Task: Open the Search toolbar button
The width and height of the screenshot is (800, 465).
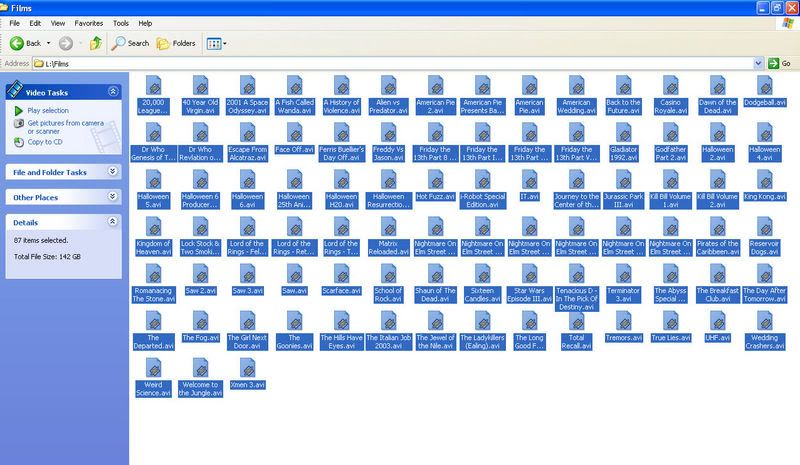Action: [x=130, y=43]
